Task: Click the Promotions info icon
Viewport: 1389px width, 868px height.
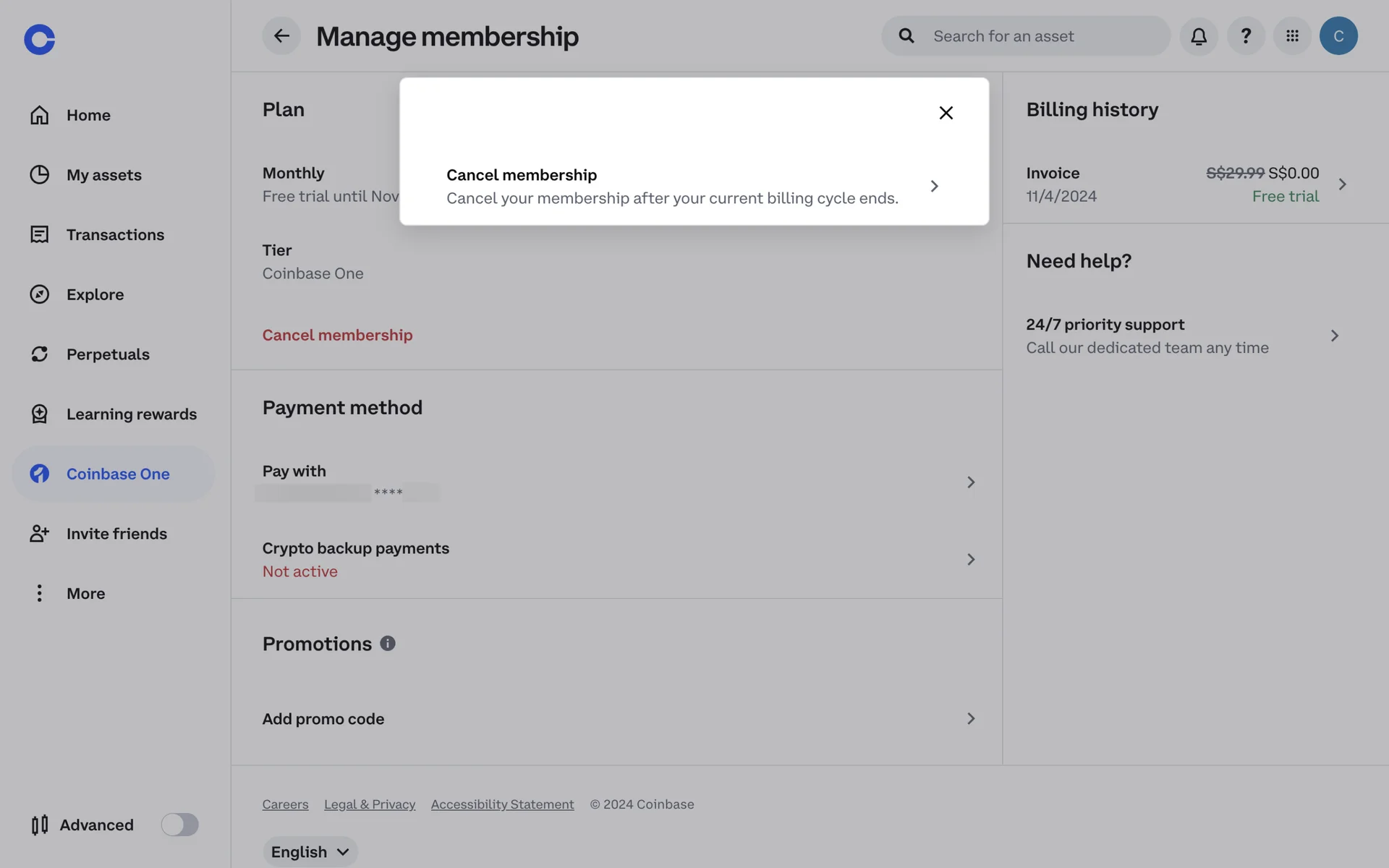Action: click(388, 643)
